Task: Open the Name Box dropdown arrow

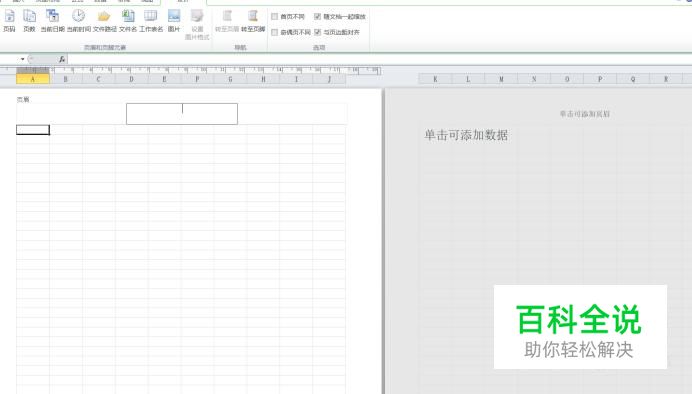Action: pos(23,59)
